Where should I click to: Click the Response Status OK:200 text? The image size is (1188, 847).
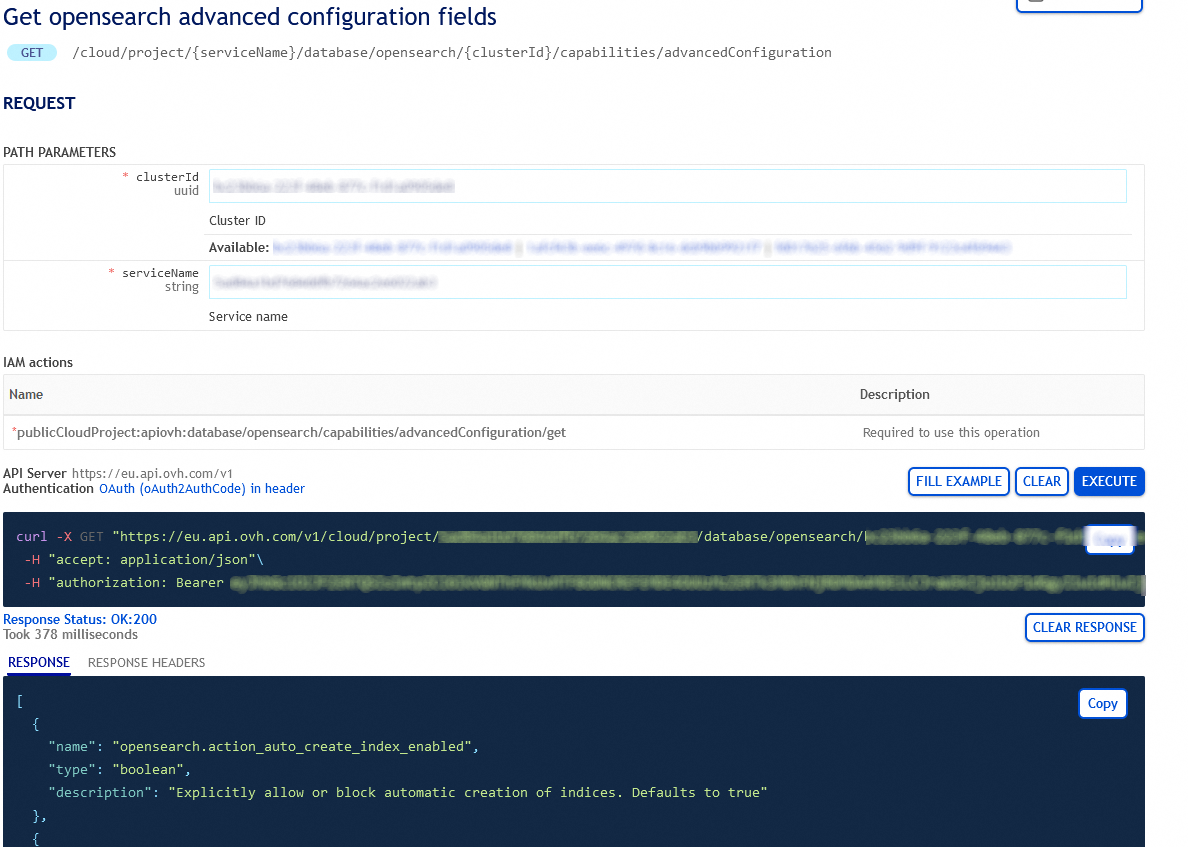pyautogui.click(x=79, y=619)
